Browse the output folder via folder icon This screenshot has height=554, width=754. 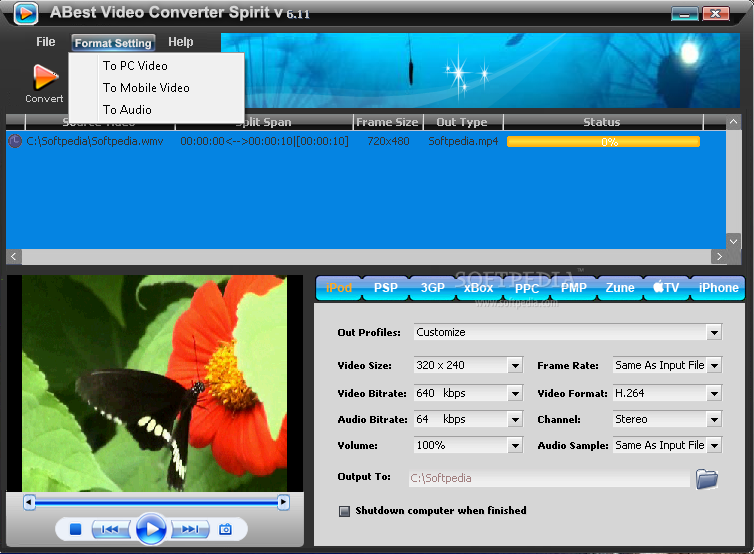[706, 478]
